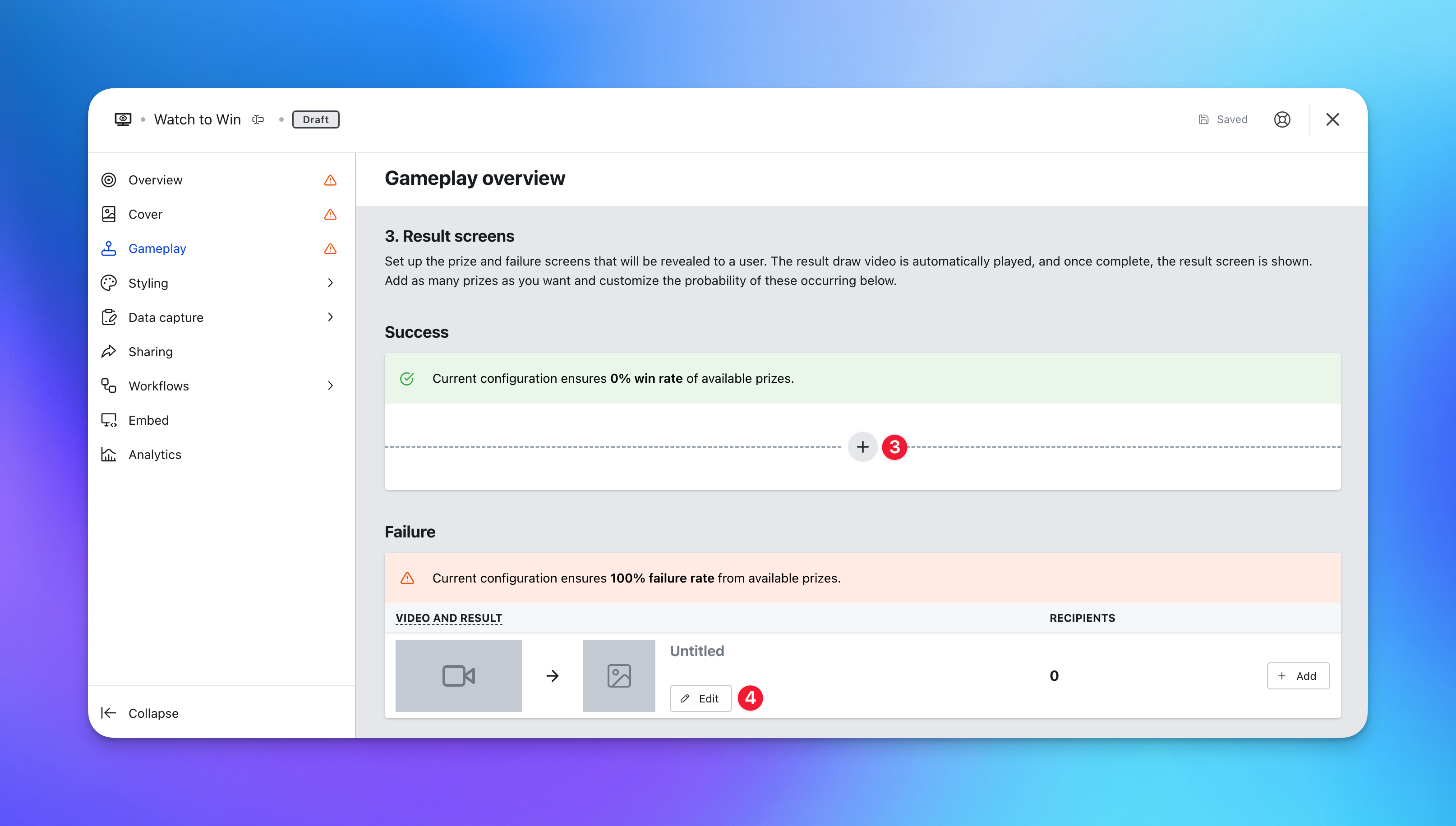Click the Cover warning triangle icon
Viewport: 1456px width, 826px height.
coord(330,215)
